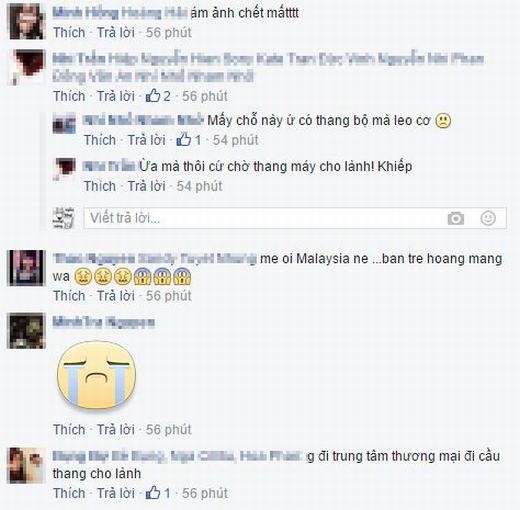Click Trả lời under the crying sticker comment

coord(116,429)
